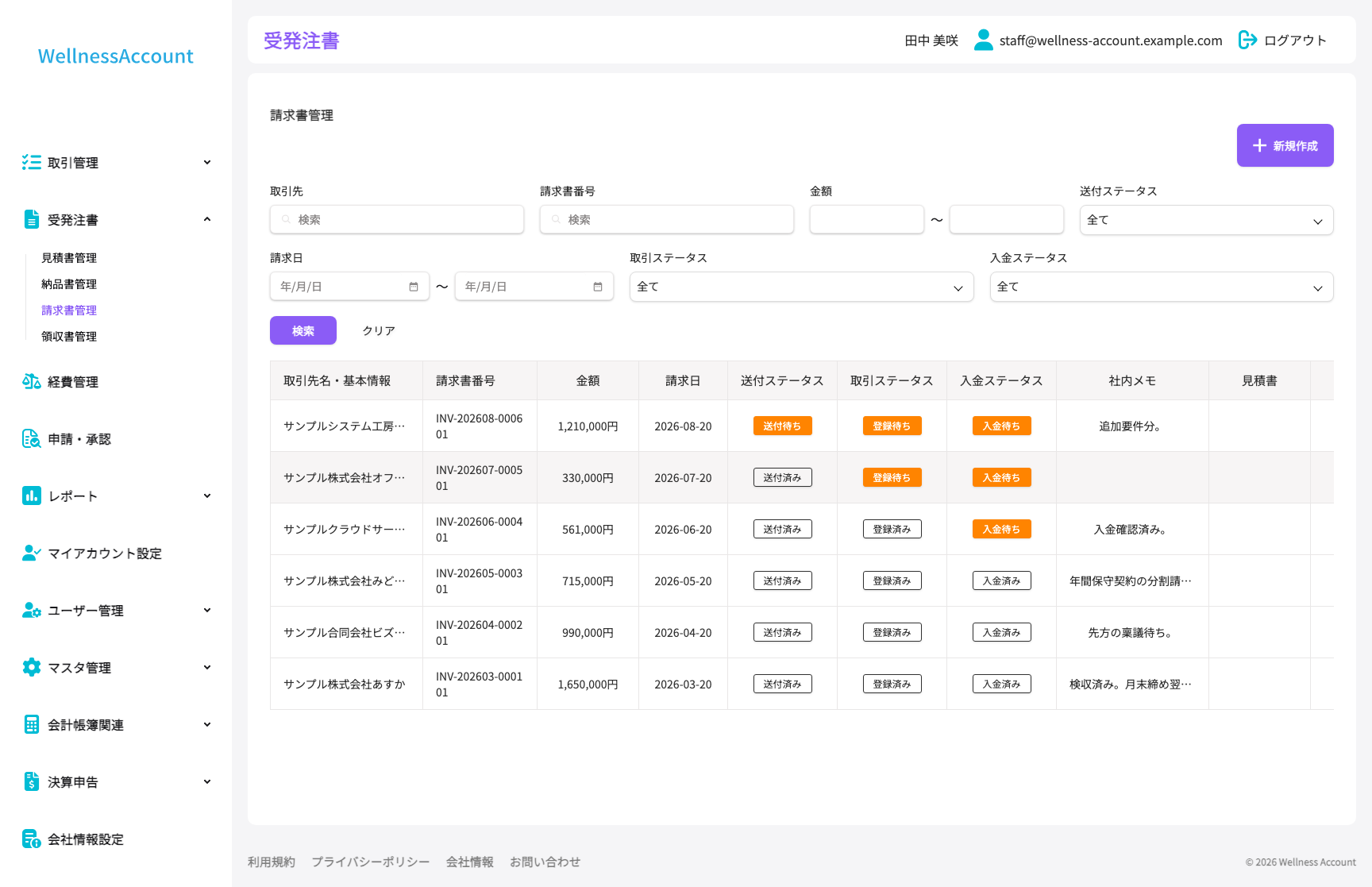The image size is (1372, 887).
Task: Click the purple 検索 button
Action: (x=303, y=330)
